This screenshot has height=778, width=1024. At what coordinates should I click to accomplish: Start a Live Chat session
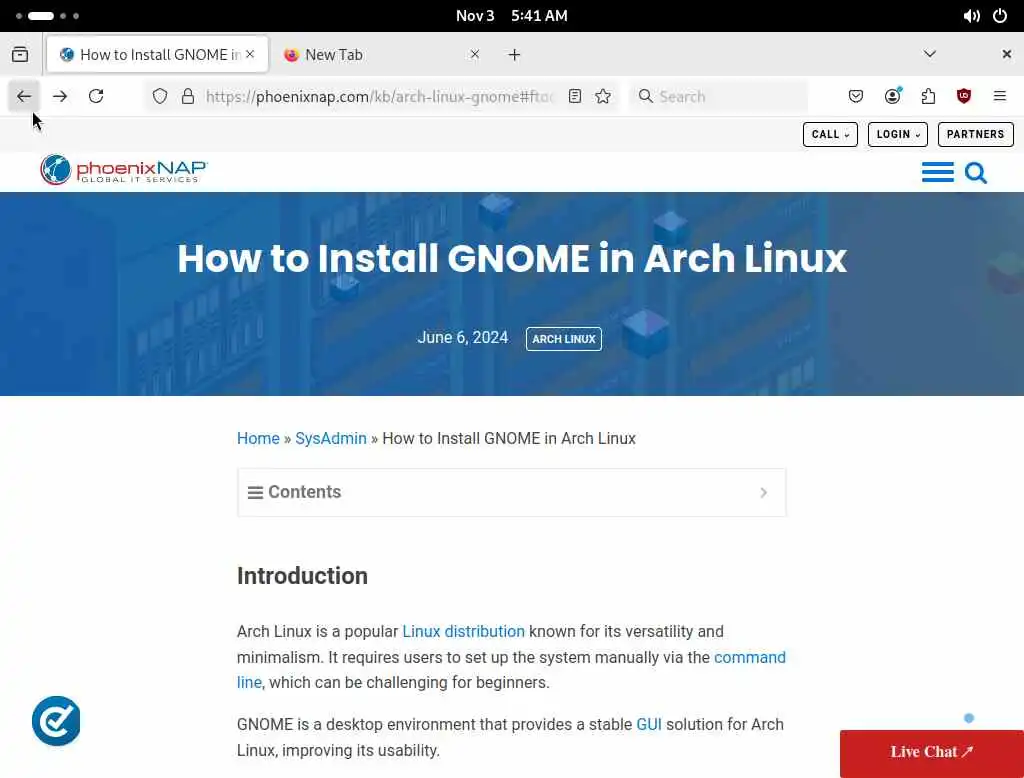coord(931,752)
